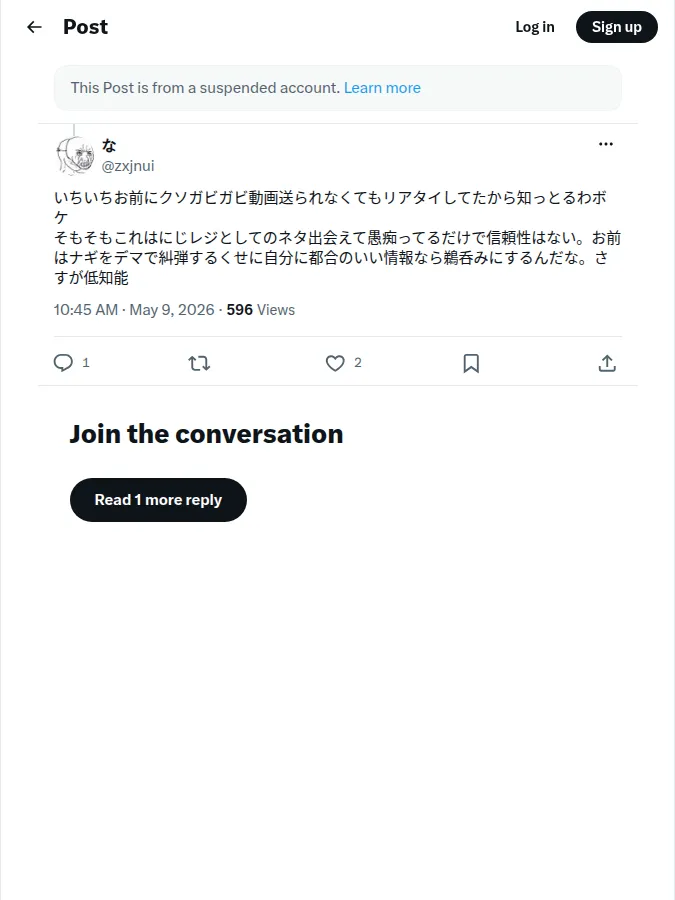Click the display name な
Image resolution: width=675 pixels, height=900 pixels.
tap(109, 146)
